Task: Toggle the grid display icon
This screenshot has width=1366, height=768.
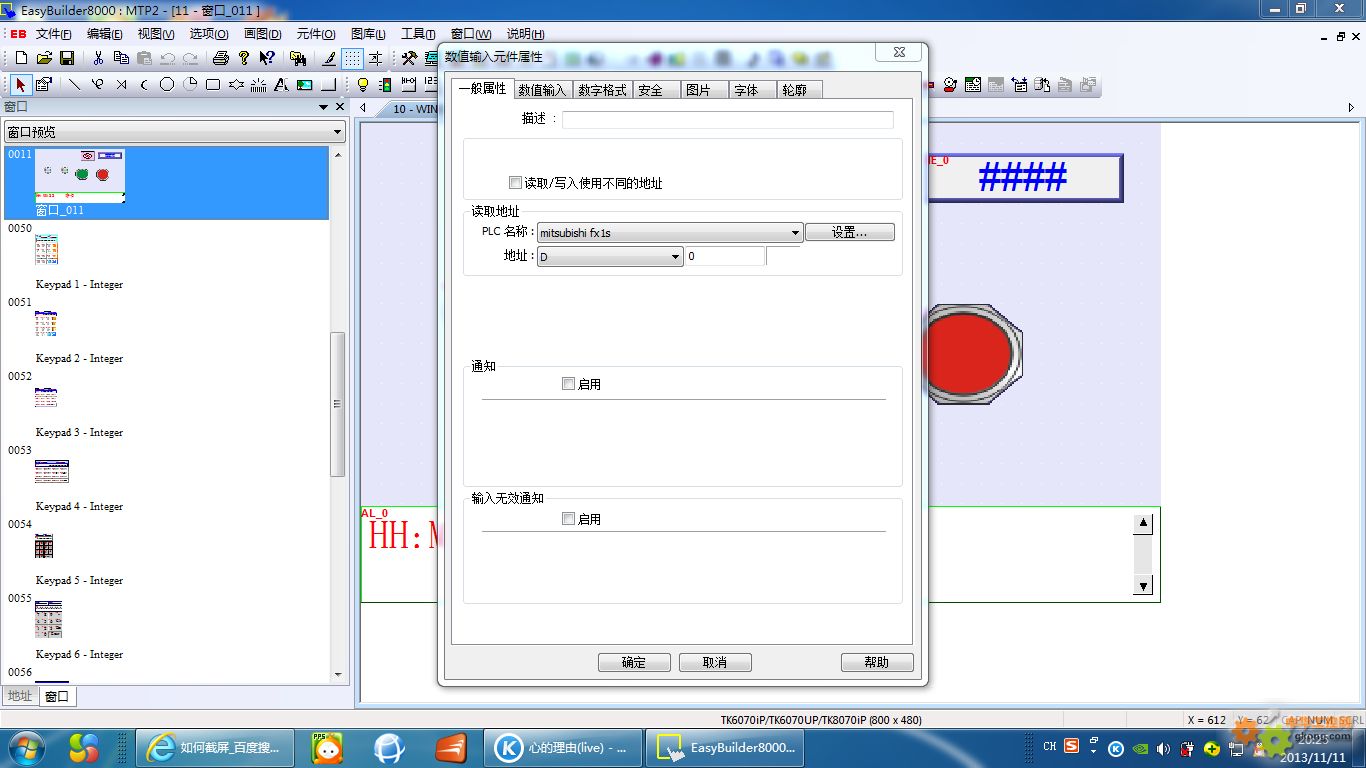Action: tap(353, 59)
